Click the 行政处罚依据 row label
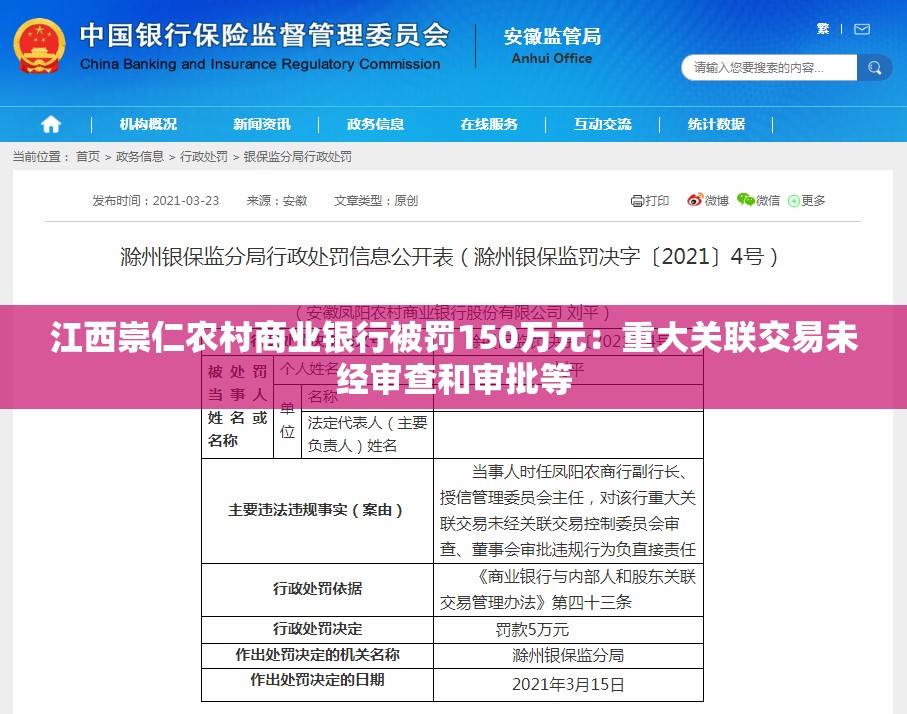 click(x=317, y=589)
